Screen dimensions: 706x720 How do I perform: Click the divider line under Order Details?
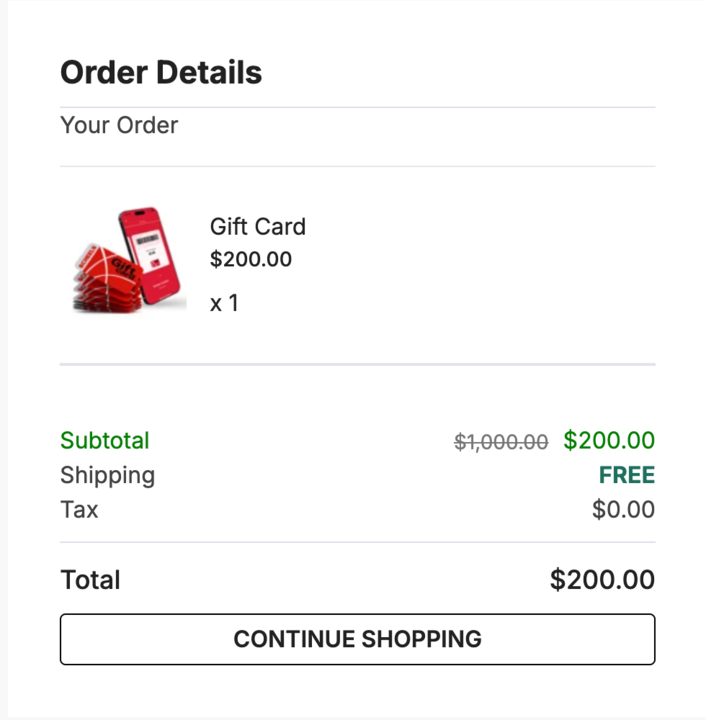[x=357, y=107]
